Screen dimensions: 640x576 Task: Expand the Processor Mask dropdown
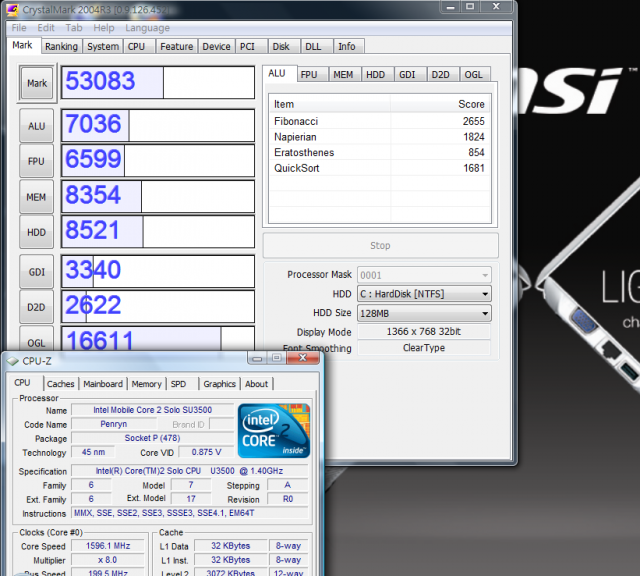pos(424,275)
